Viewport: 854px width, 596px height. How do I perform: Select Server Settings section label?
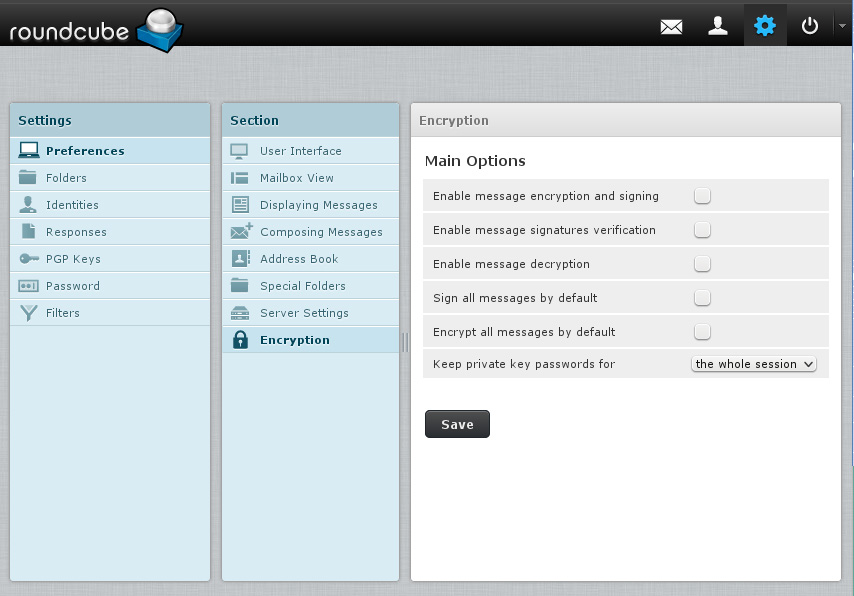click(x=304, y=313)
